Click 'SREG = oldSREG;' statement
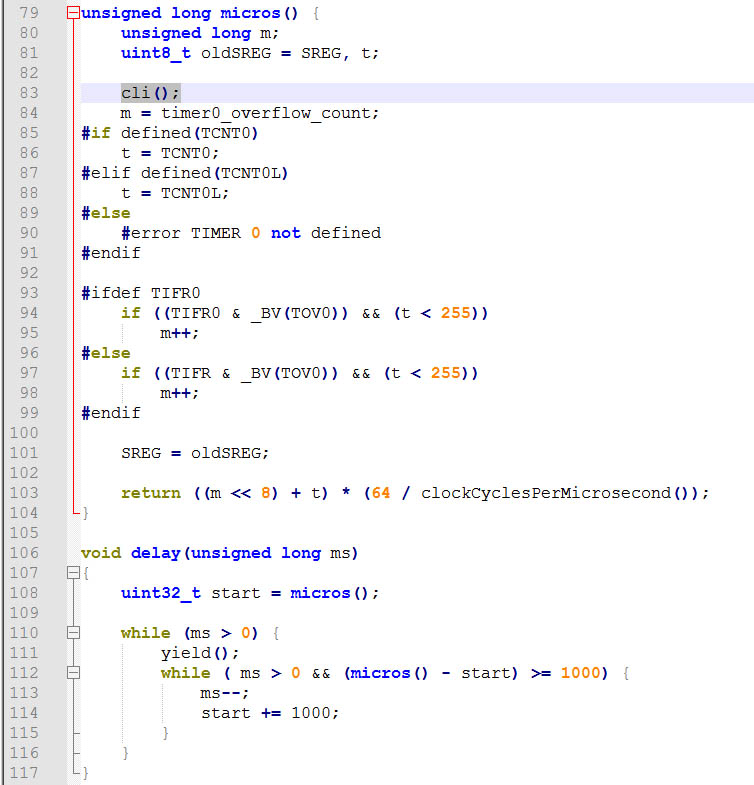This screenshot has width=754, height=785. tap(195, 454)
